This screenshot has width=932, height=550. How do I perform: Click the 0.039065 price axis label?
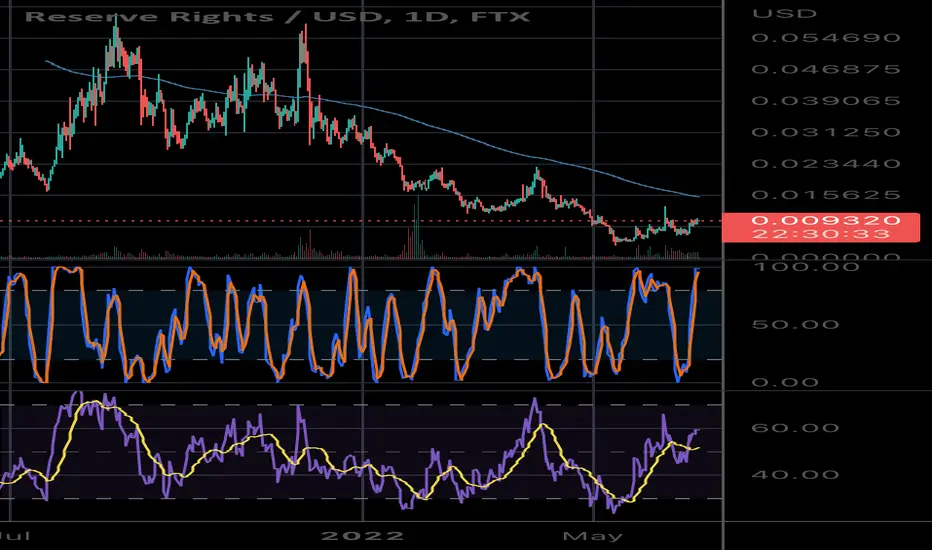pyautogui.click(x=826, y=101)
